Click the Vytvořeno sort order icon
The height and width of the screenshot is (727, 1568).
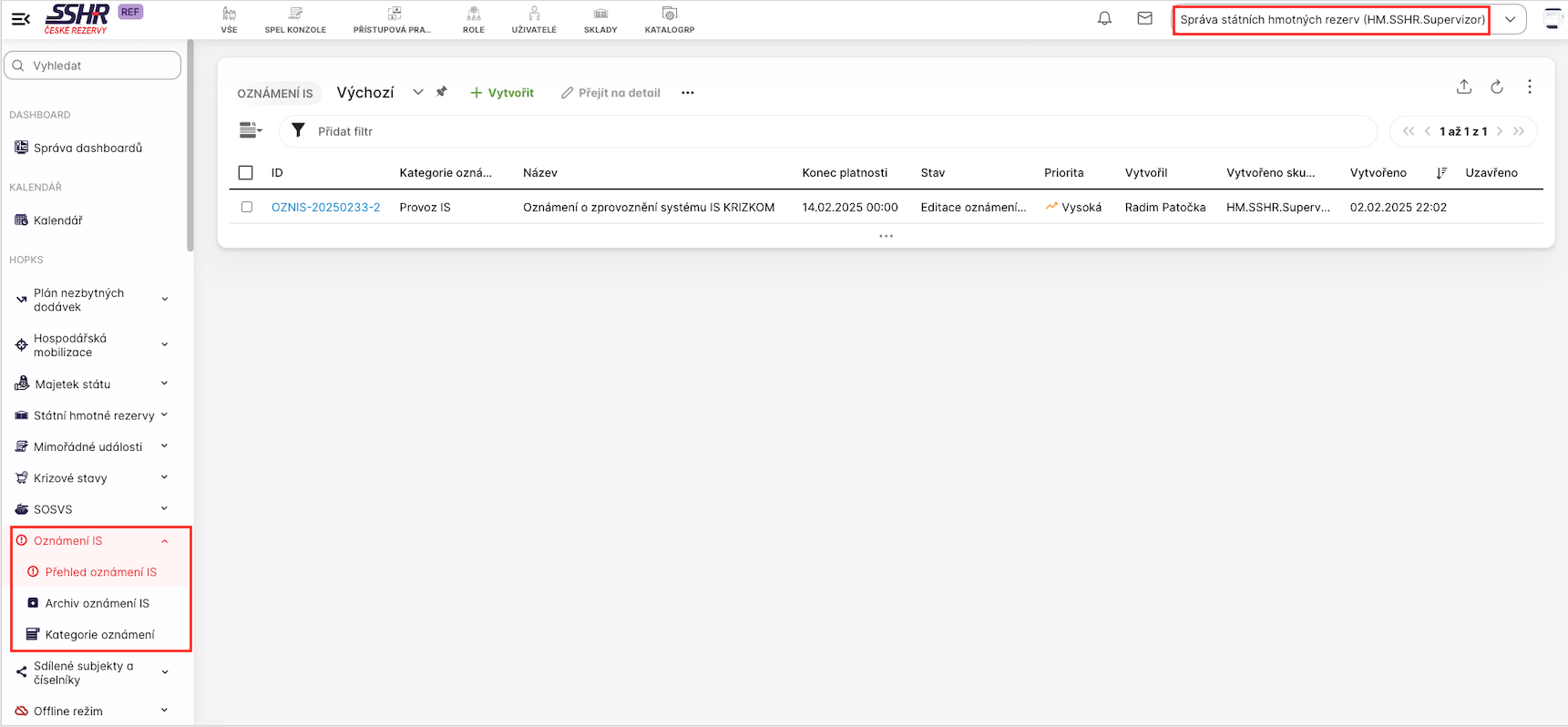(1440, 173)
